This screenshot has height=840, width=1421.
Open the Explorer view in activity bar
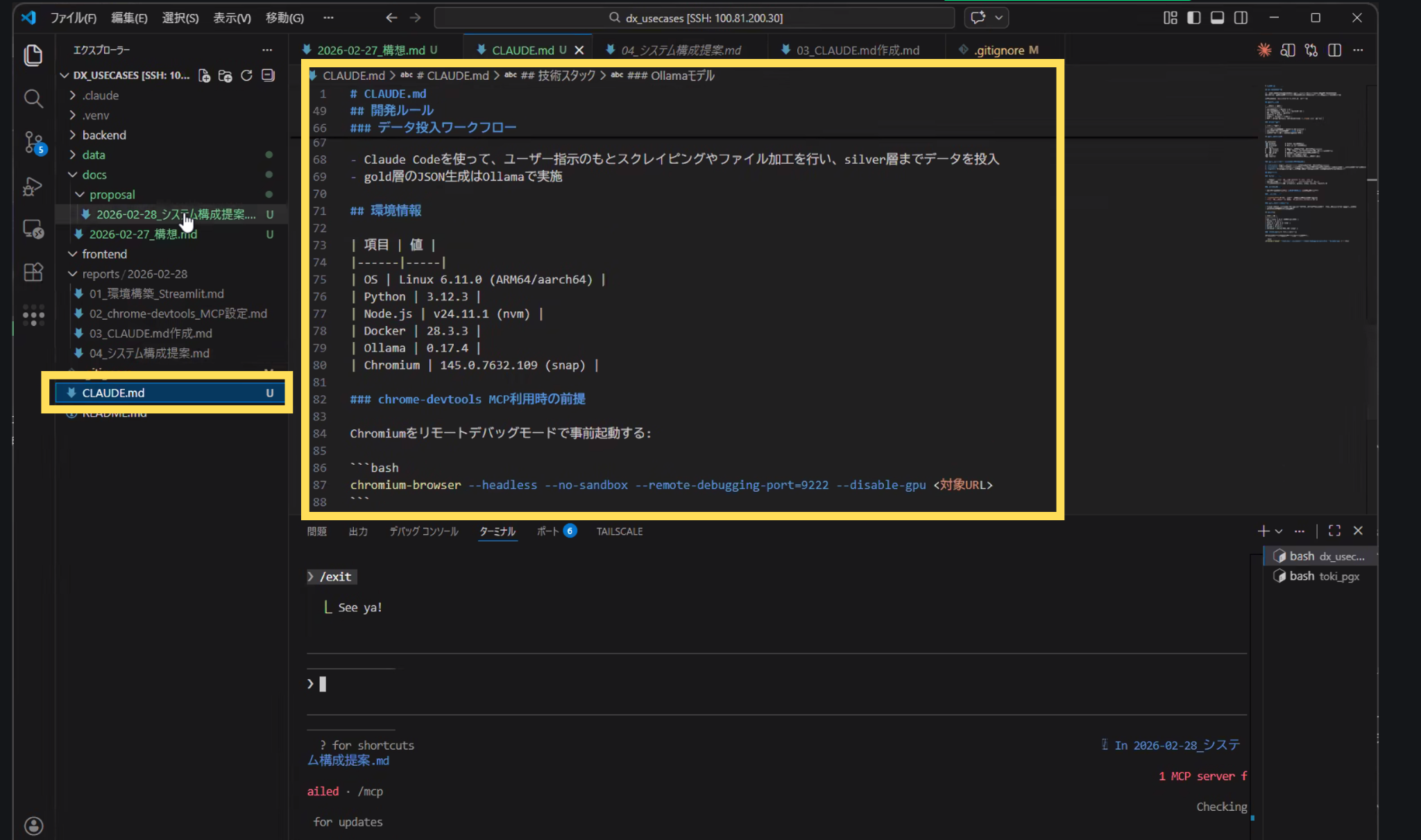coord(33,55)
